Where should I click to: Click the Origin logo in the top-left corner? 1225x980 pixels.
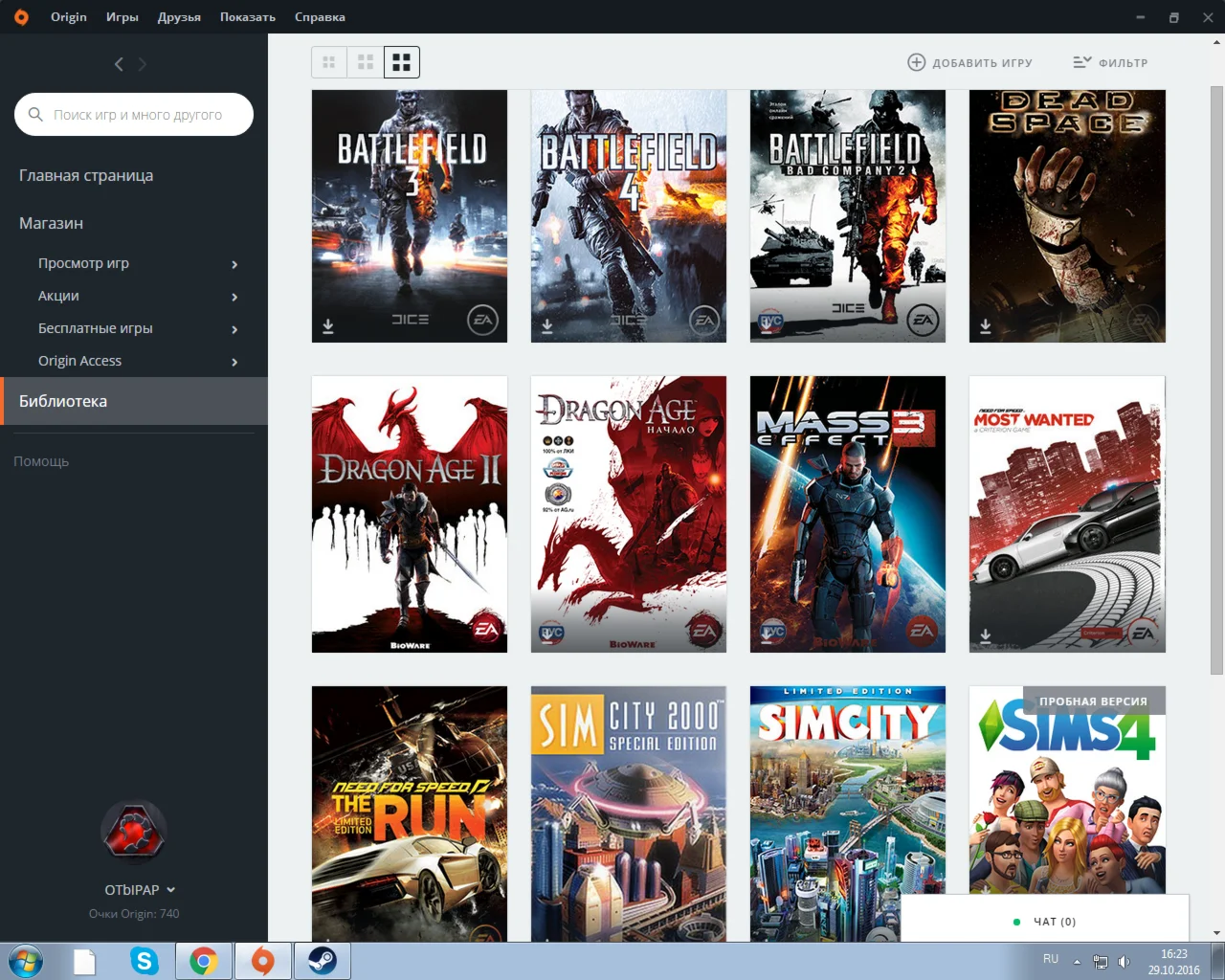(x=20, y=16)
